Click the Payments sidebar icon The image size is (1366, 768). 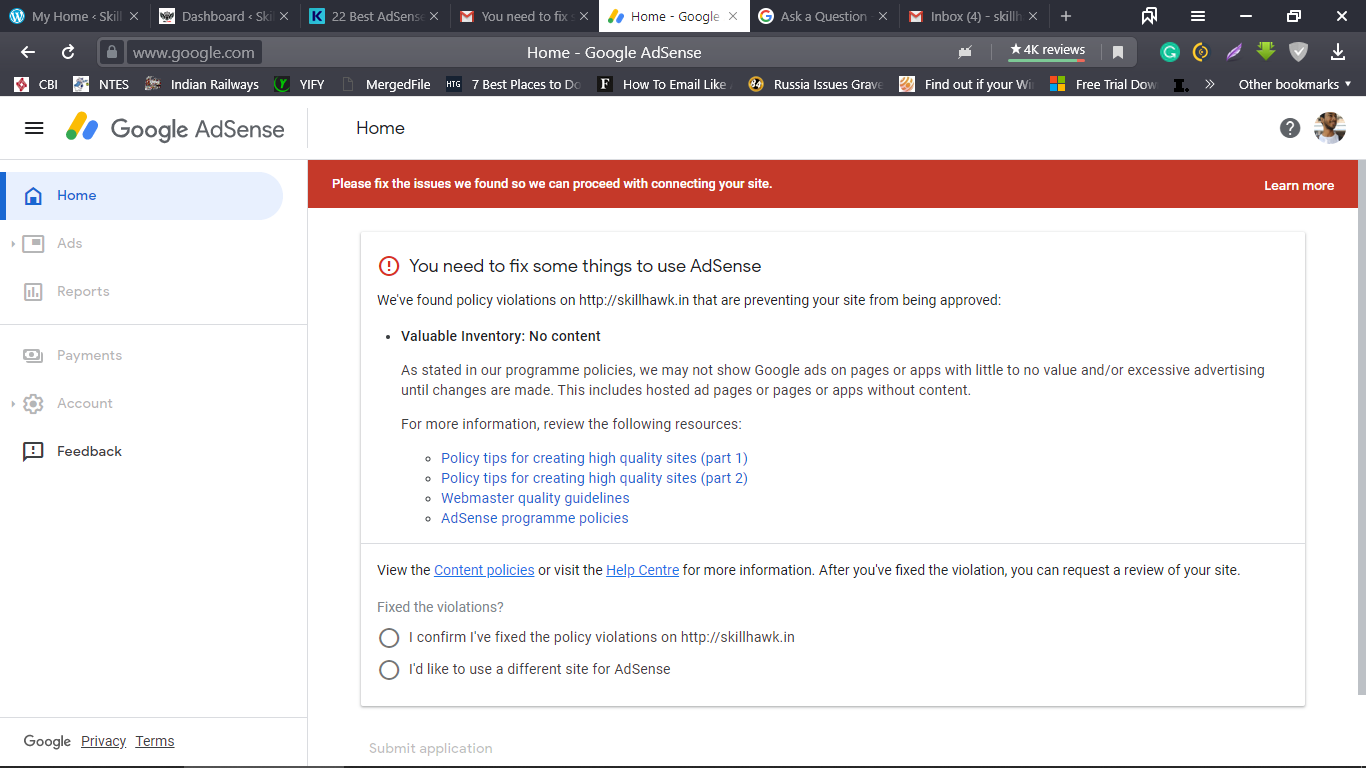pyautogui.click(x=33, y=355)
